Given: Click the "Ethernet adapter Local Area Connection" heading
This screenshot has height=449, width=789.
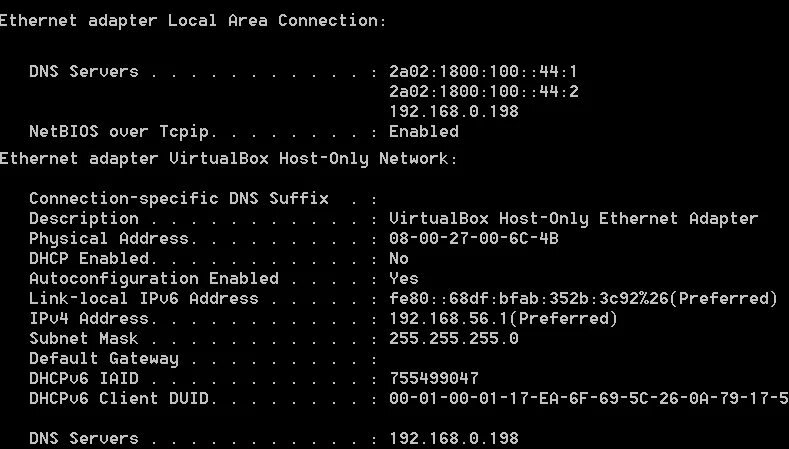Looking at the screenshot, I should click(193, 21).
